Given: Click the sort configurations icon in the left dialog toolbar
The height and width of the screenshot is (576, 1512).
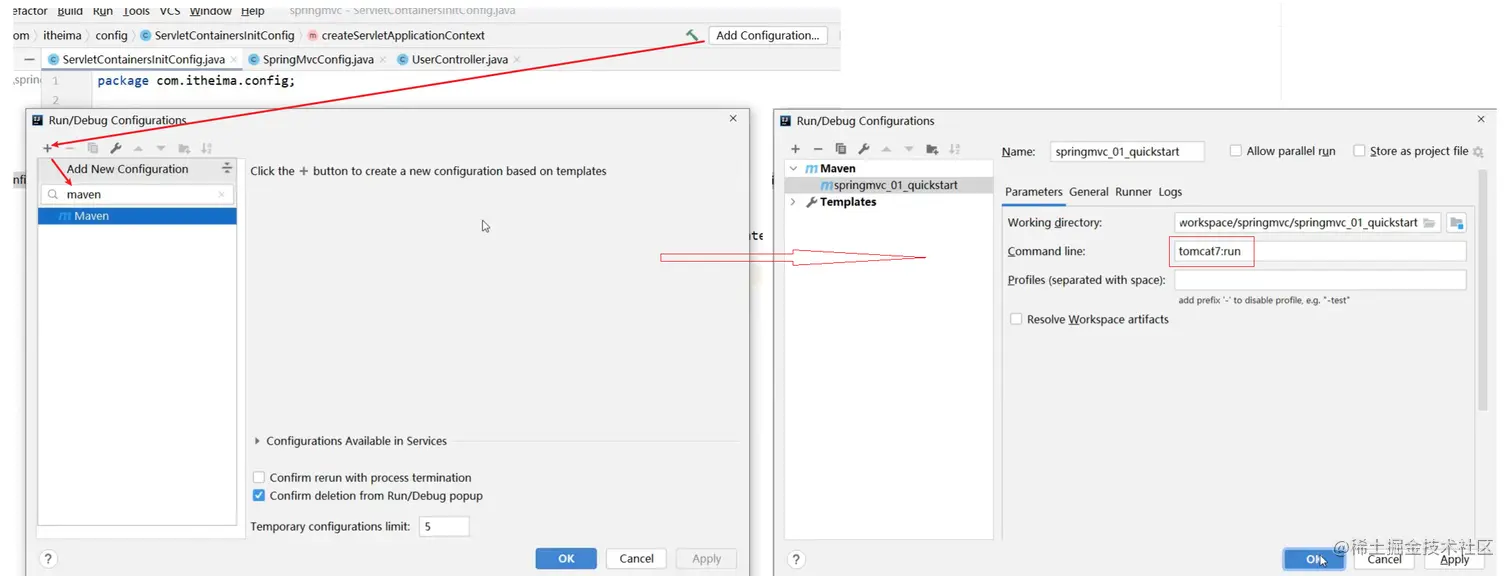Looking at the screenshot, I should coord(207,148).
